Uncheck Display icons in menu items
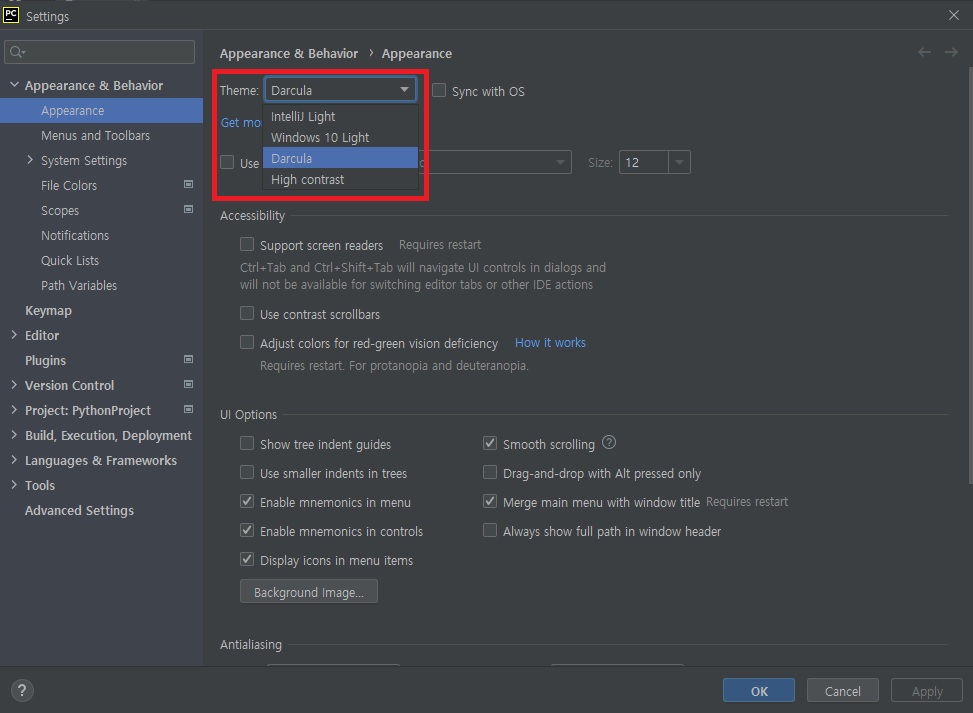This screenshot has height=713, width=973. [247, 560]
